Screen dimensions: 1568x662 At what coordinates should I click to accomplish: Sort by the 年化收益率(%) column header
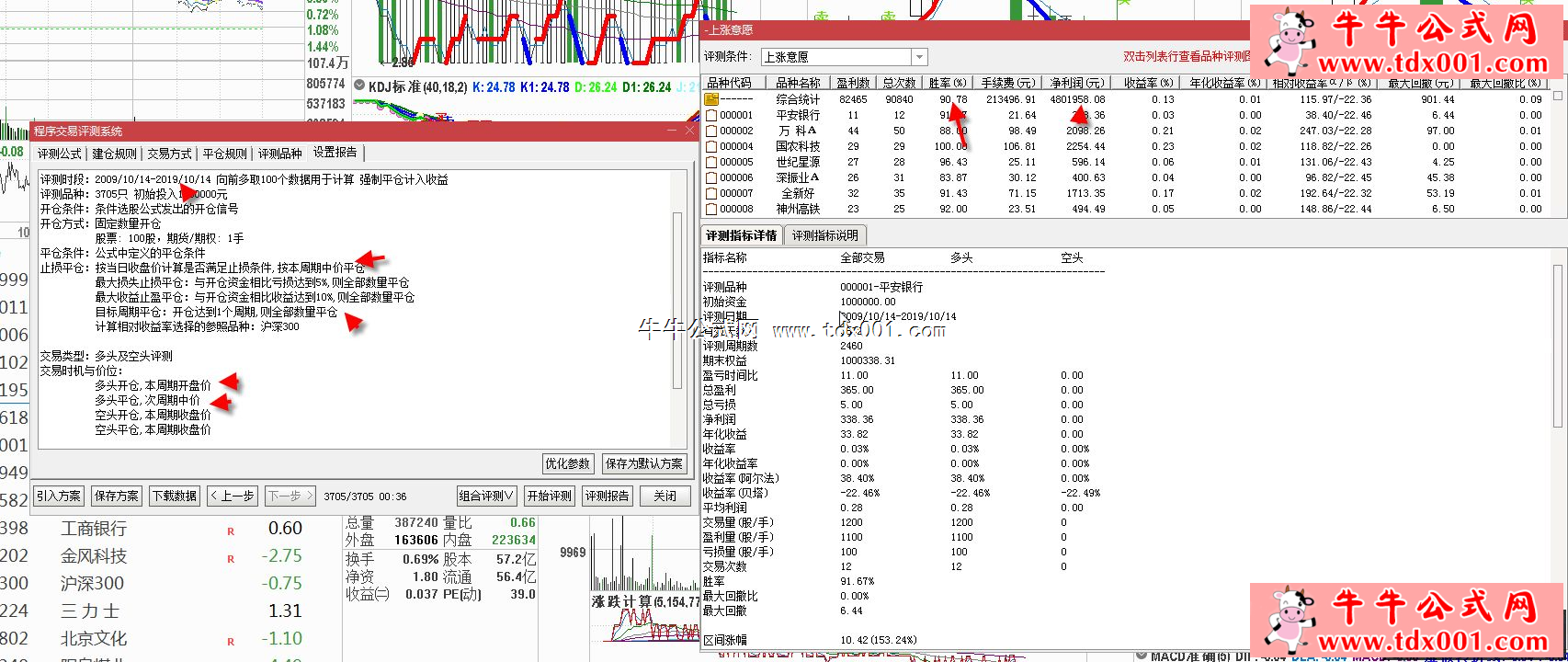point(1225,83)
